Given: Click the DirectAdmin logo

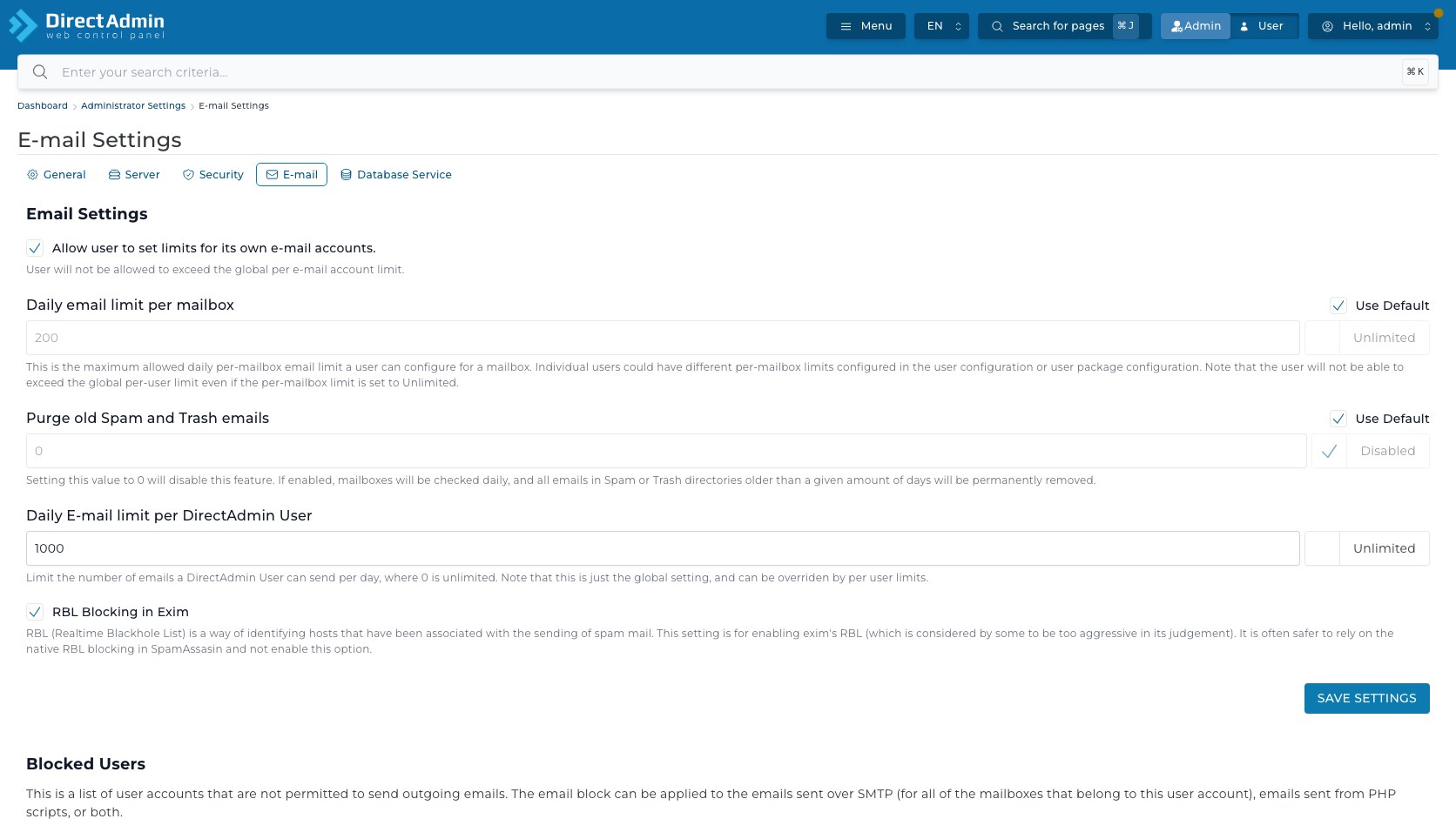Looking at the screenshot, I should point(86,26).
